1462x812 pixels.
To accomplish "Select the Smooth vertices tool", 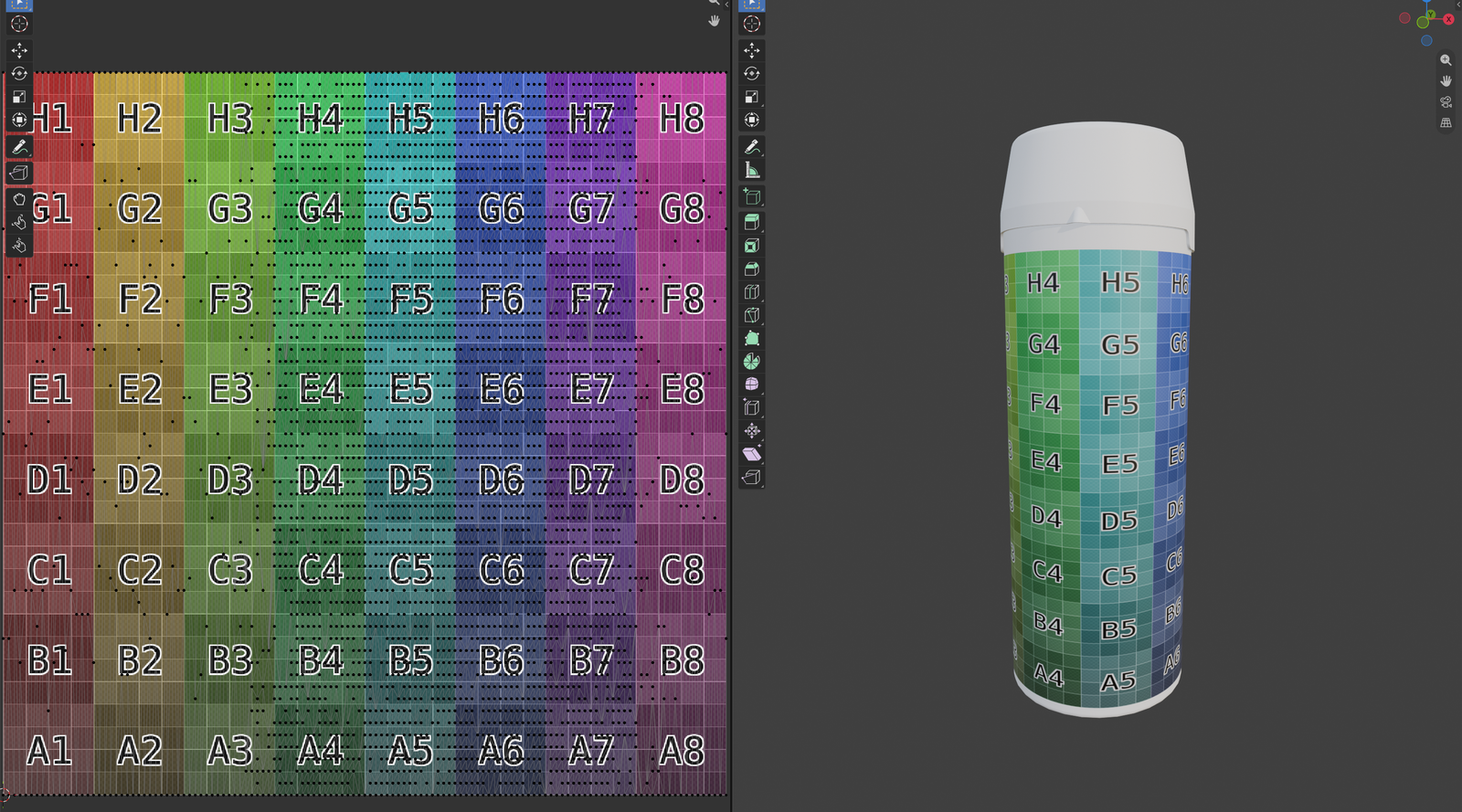I will [x=752, y=385].
